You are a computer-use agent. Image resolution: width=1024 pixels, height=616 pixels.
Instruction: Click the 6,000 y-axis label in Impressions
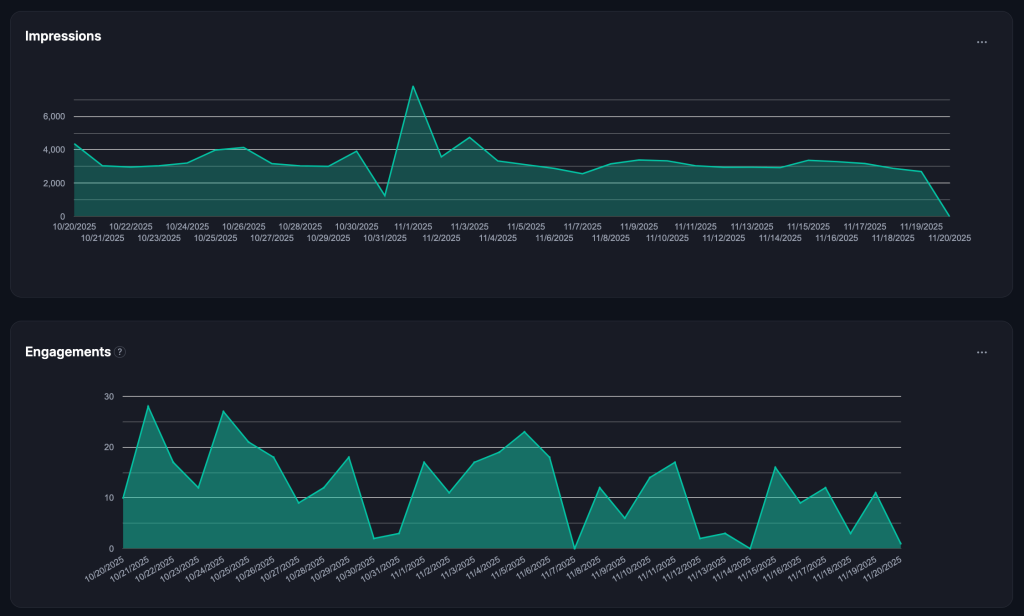(53, 117)
